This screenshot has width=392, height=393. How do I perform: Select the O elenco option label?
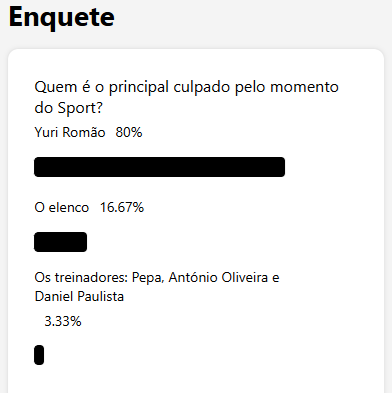(62, 207)
